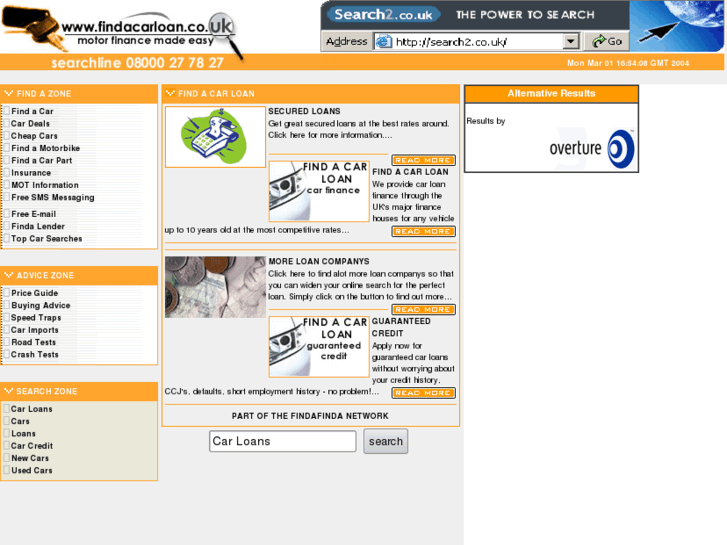Image resolution: width=727 pixels, height=545 pixels.
Task: Click the More Loan Companys heading
Action: click(319, 262)
